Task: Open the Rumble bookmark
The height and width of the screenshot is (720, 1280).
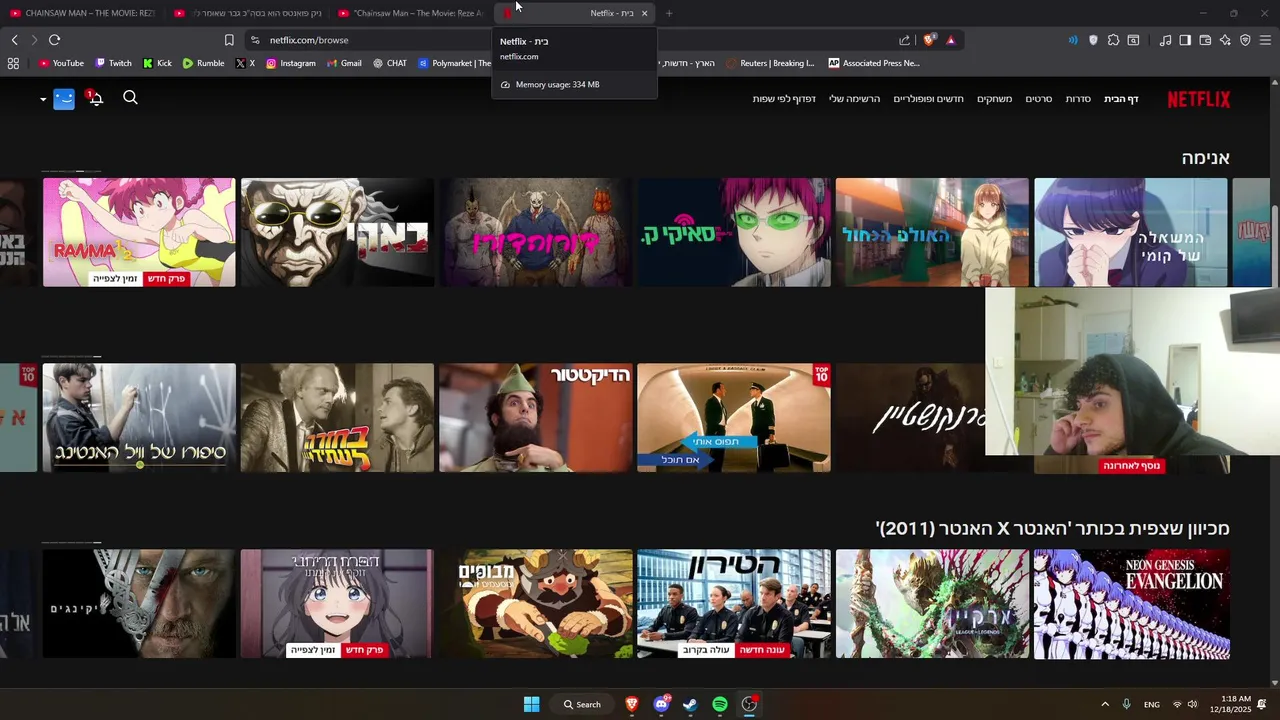Action: coord(203,63)
